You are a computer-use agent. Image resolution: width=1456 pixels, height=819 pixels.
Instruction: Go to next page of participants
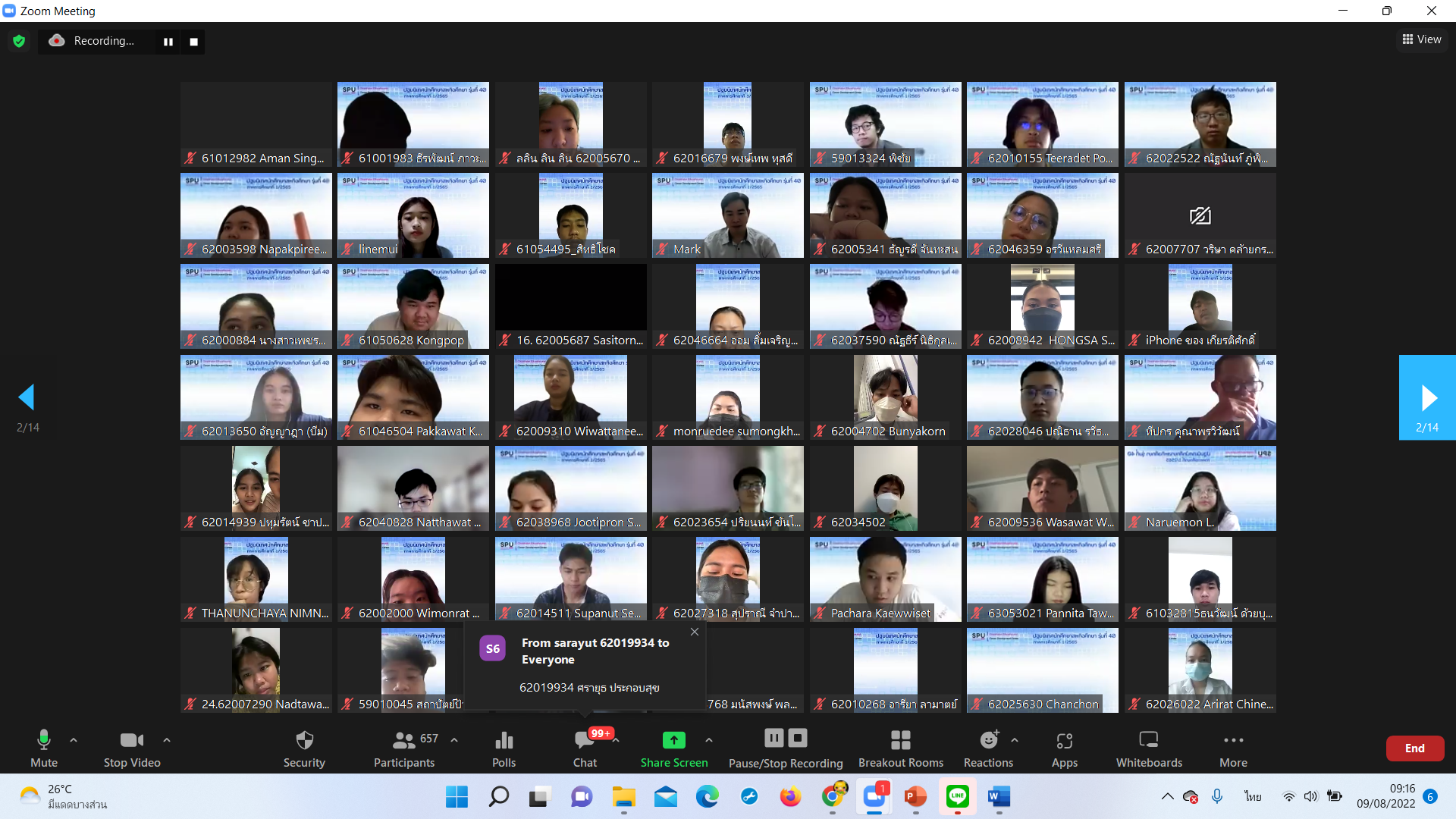(1427, 397)
